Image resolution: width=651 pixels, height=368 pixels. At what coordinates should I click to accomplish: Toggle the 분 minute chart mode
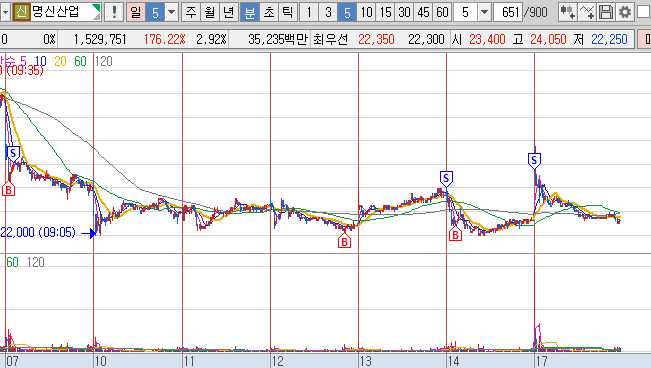click(250, 12)
